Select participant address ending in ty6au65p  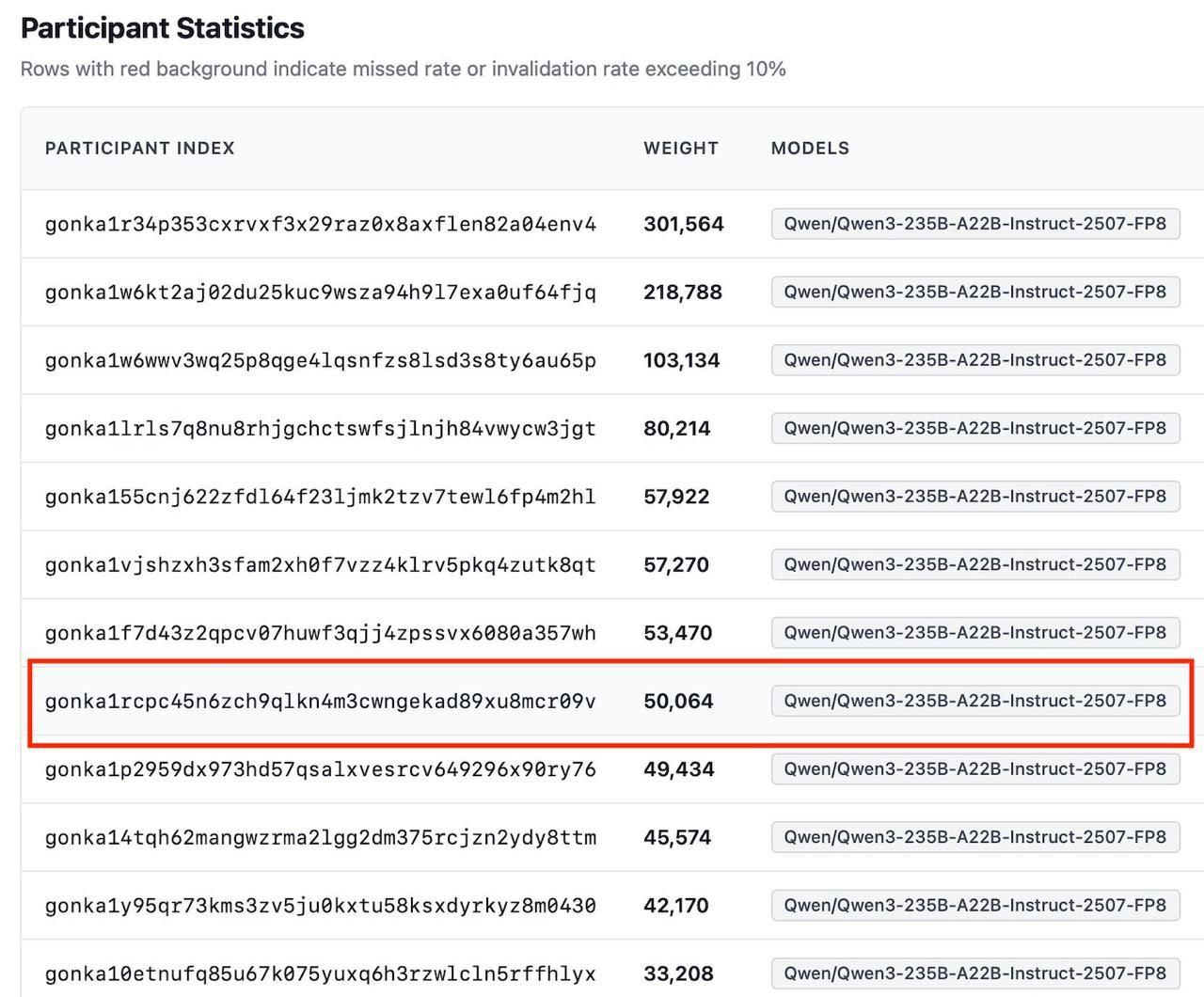[x=321, y=361]
